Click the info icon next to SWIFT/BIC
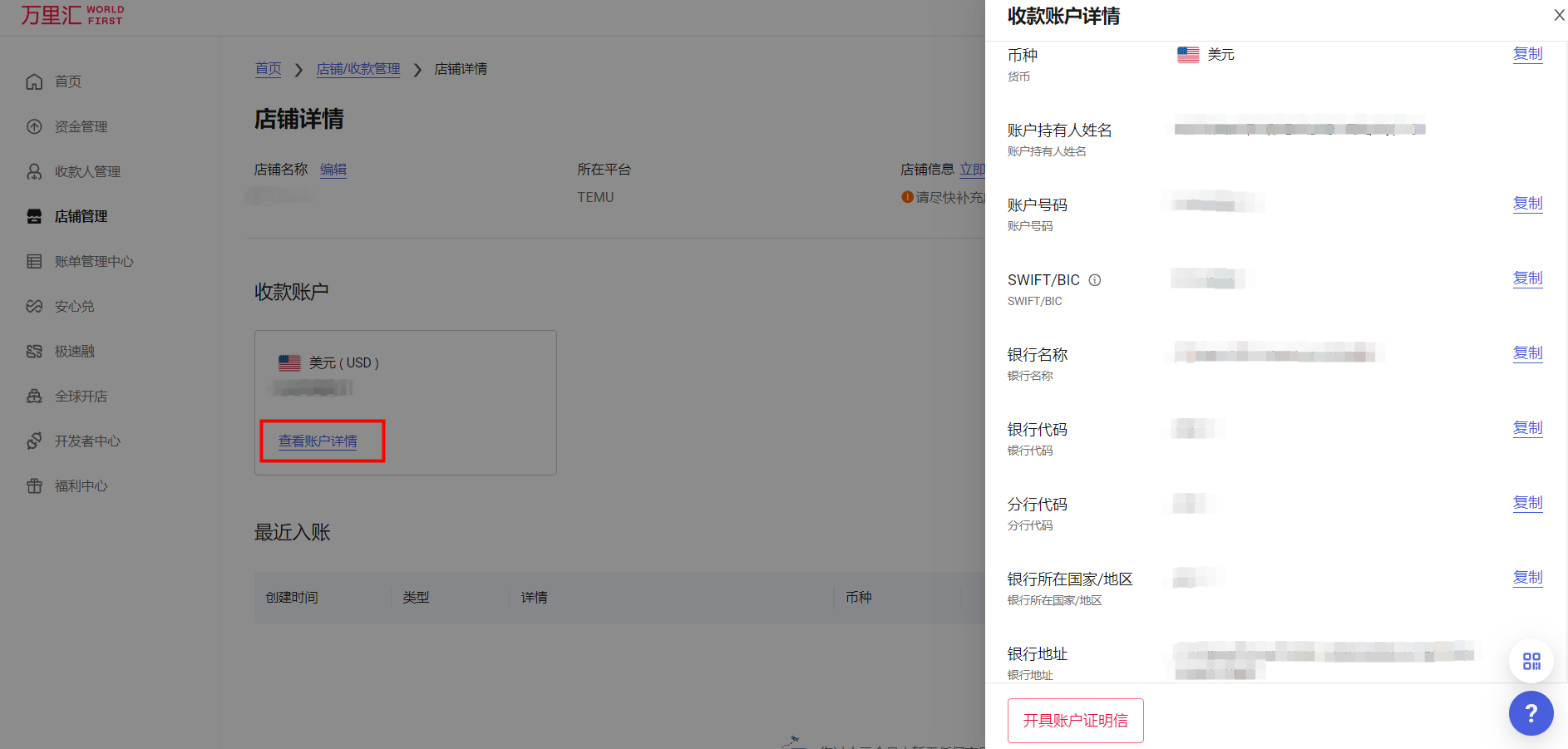 coord(1095,280)
